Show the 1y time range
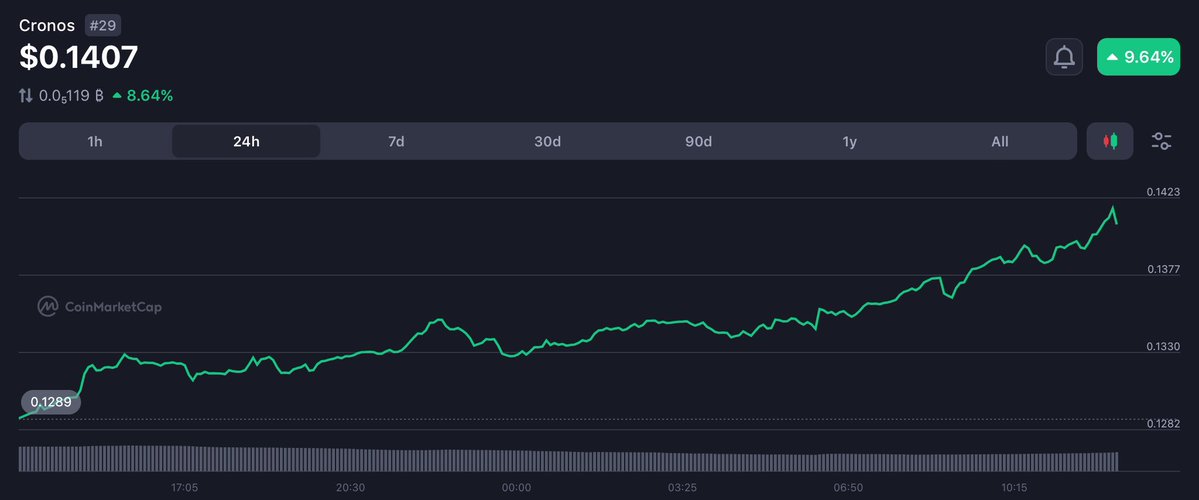Viewport: 1199px width, 500px height. [x=850, y=141]
